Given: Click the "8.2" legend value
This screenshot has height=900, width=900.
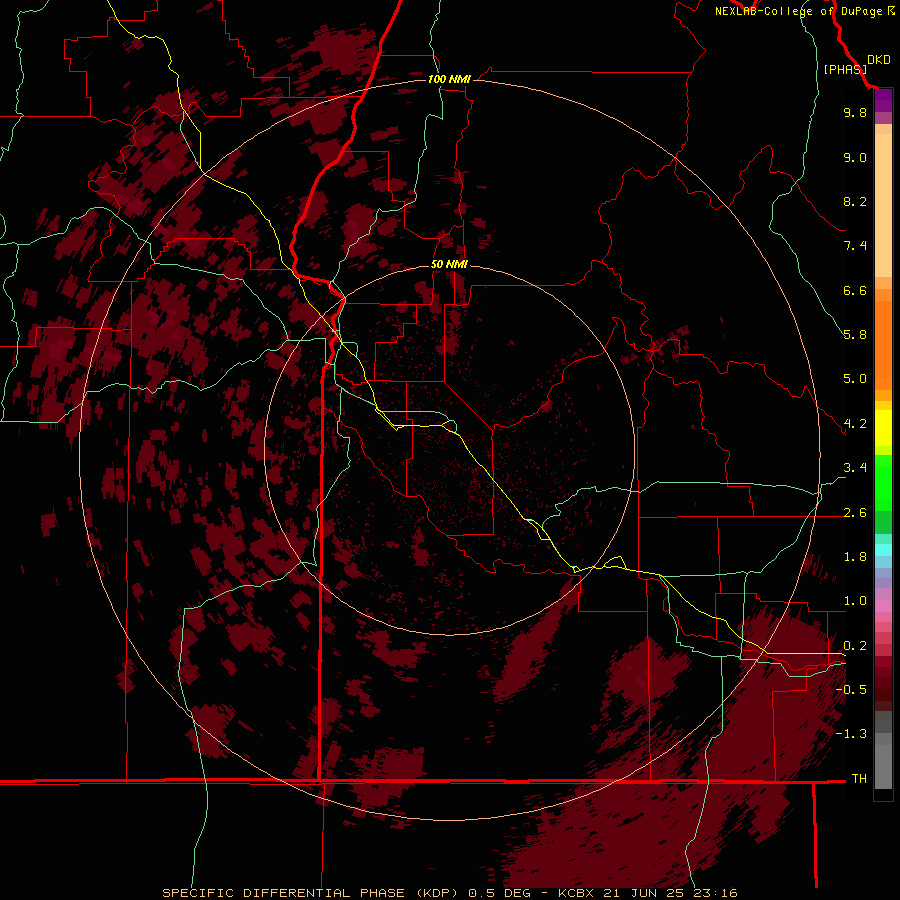Looking at the screenshot, I should (855, 201).
